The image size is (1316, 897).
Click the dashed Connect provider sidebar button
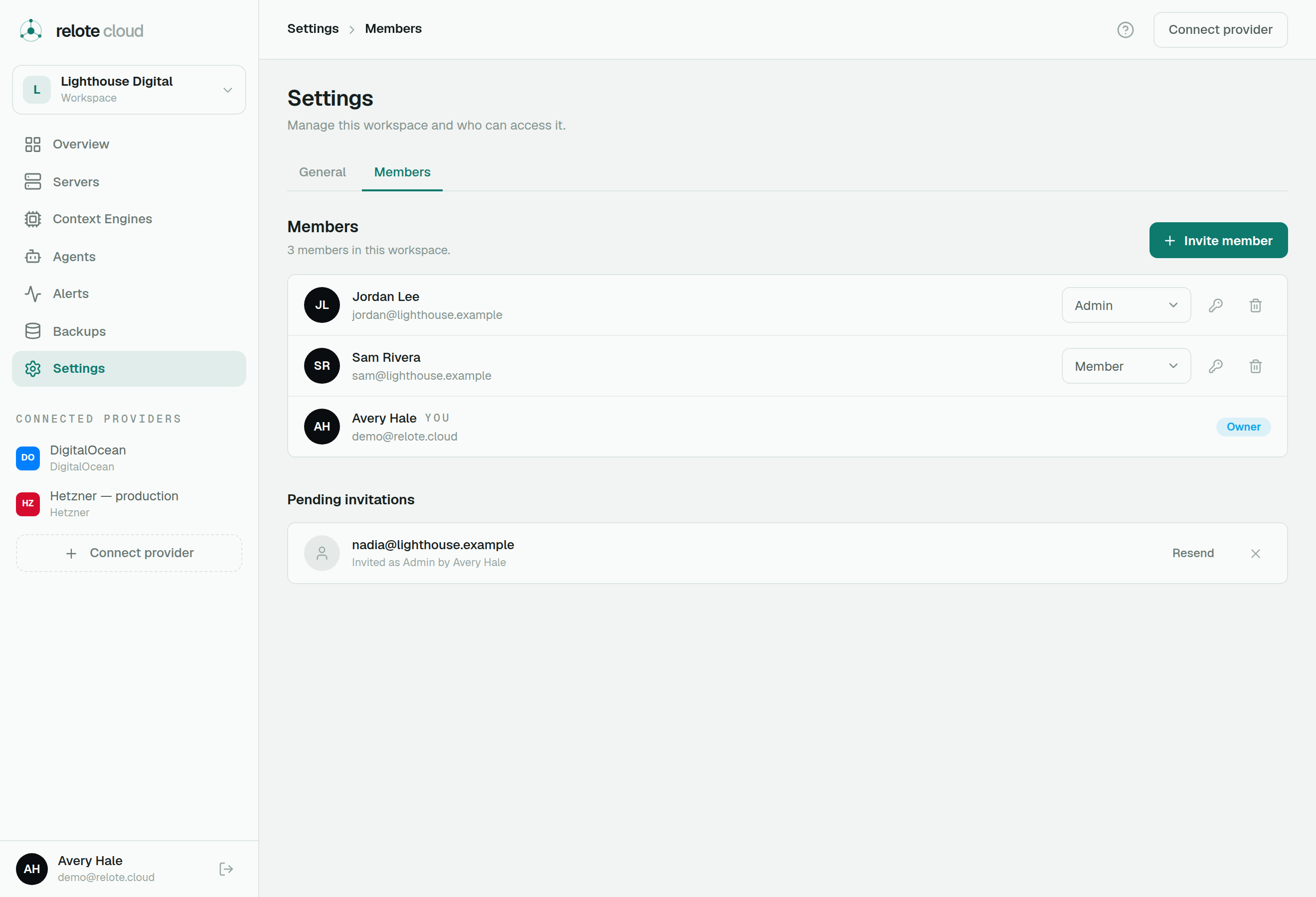[x=129, y=553]
